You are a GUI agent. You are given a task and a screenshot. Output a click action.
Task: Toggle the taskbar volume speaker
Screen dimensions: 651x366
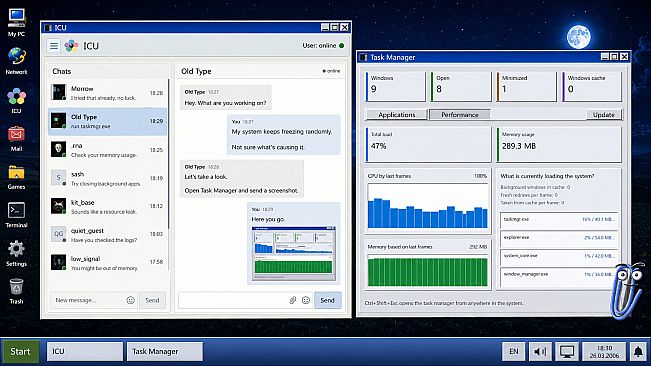point(540,351)
